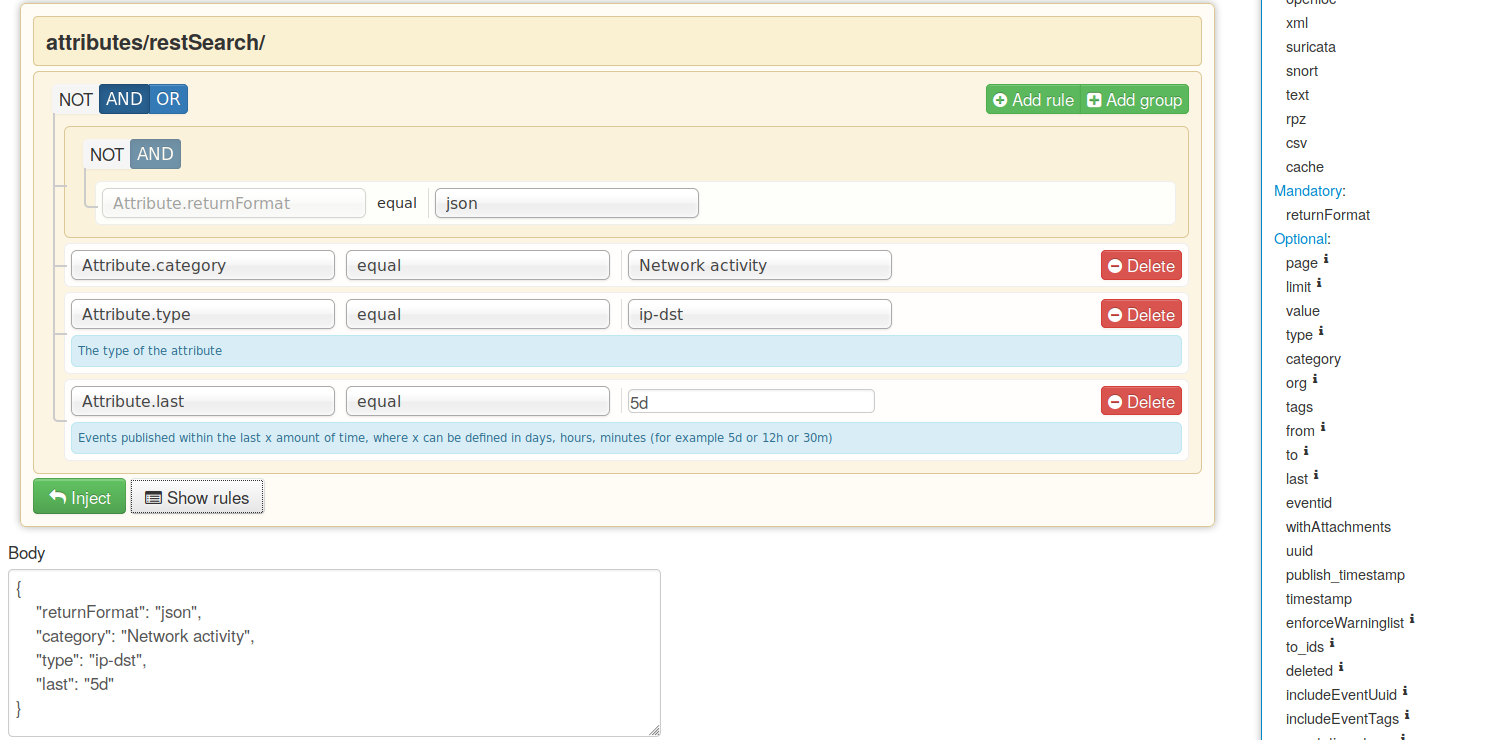Open the Network activity value dropdown
1498x740 pixels.
click(x=759, y=265)
